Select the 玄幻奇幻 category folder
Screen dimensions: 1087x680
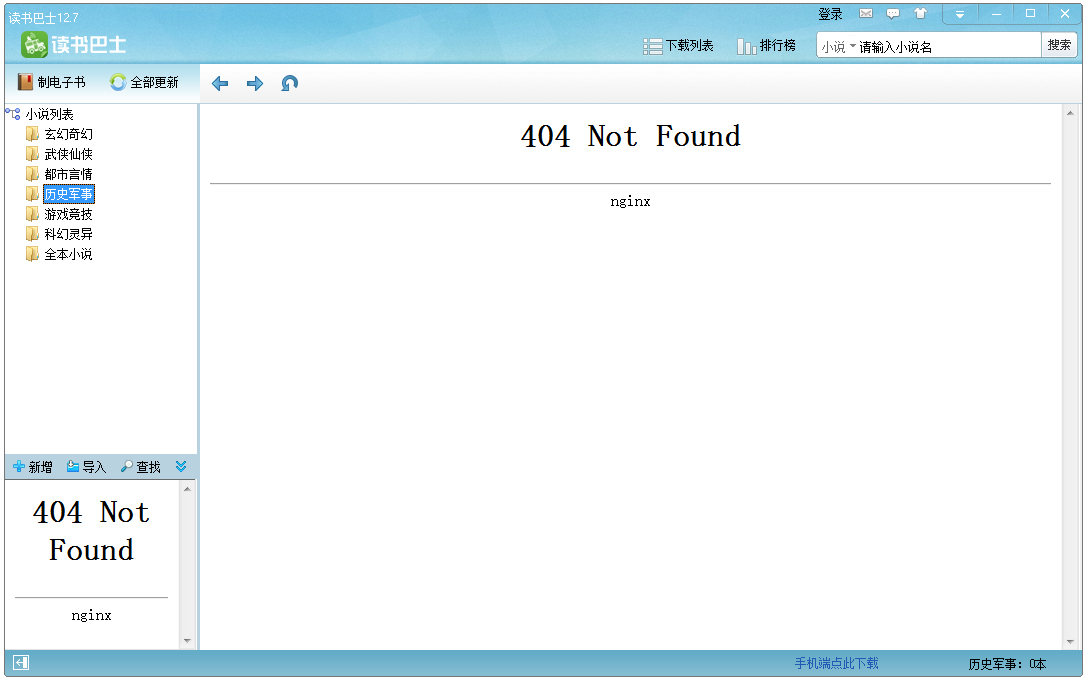[68, 134]
